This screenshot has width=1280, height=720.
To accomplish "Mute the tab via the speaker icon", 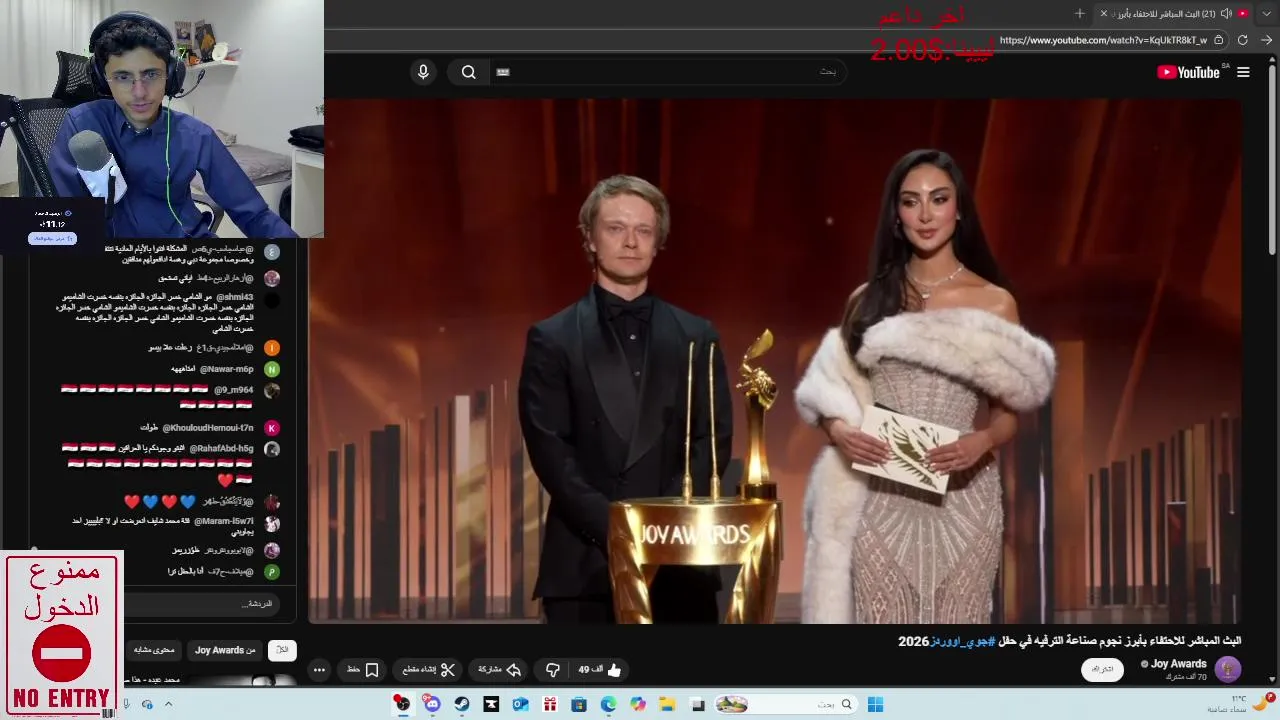I will click(x=1226, y=14).
